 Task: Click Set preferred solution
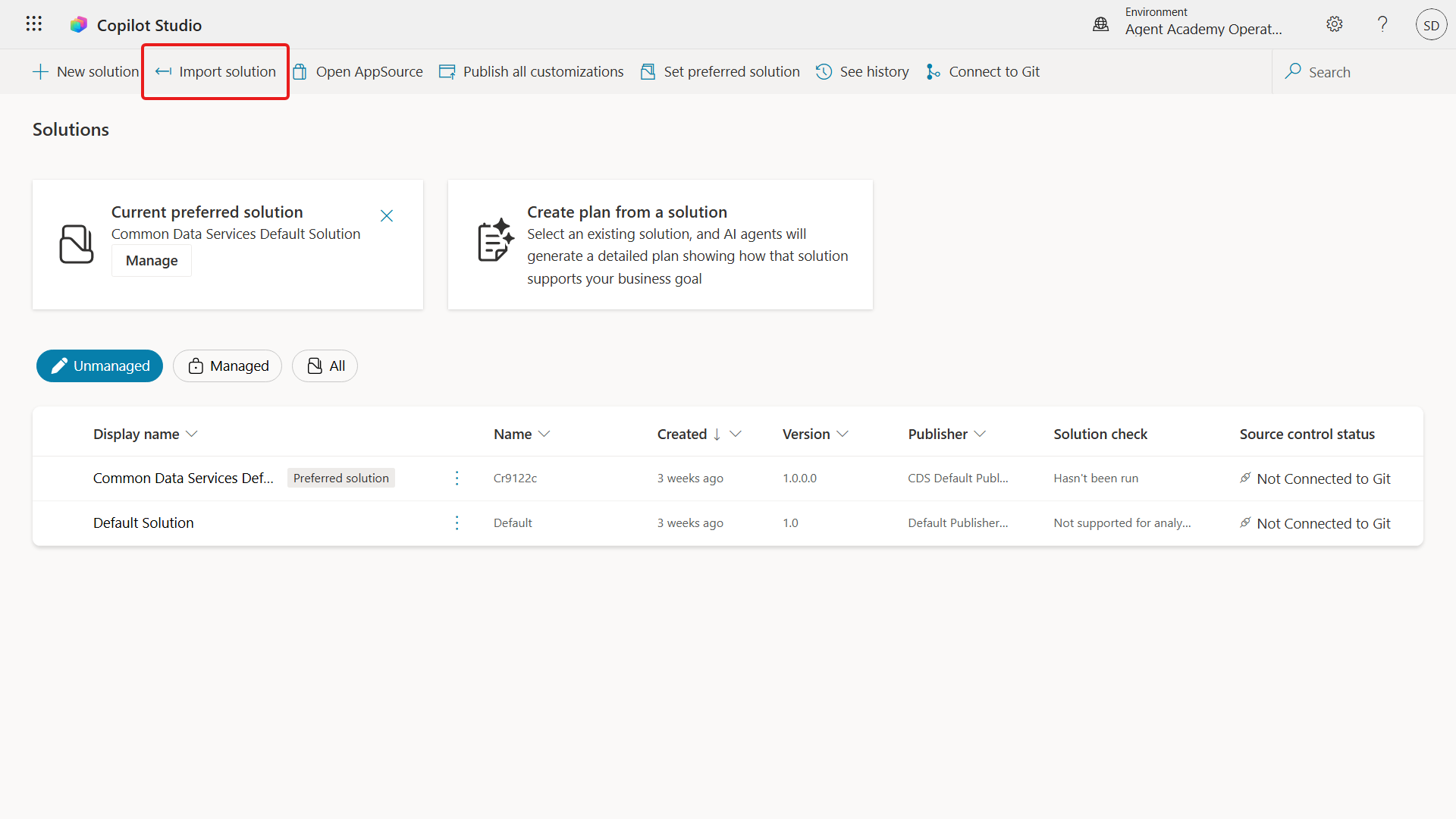720,71
